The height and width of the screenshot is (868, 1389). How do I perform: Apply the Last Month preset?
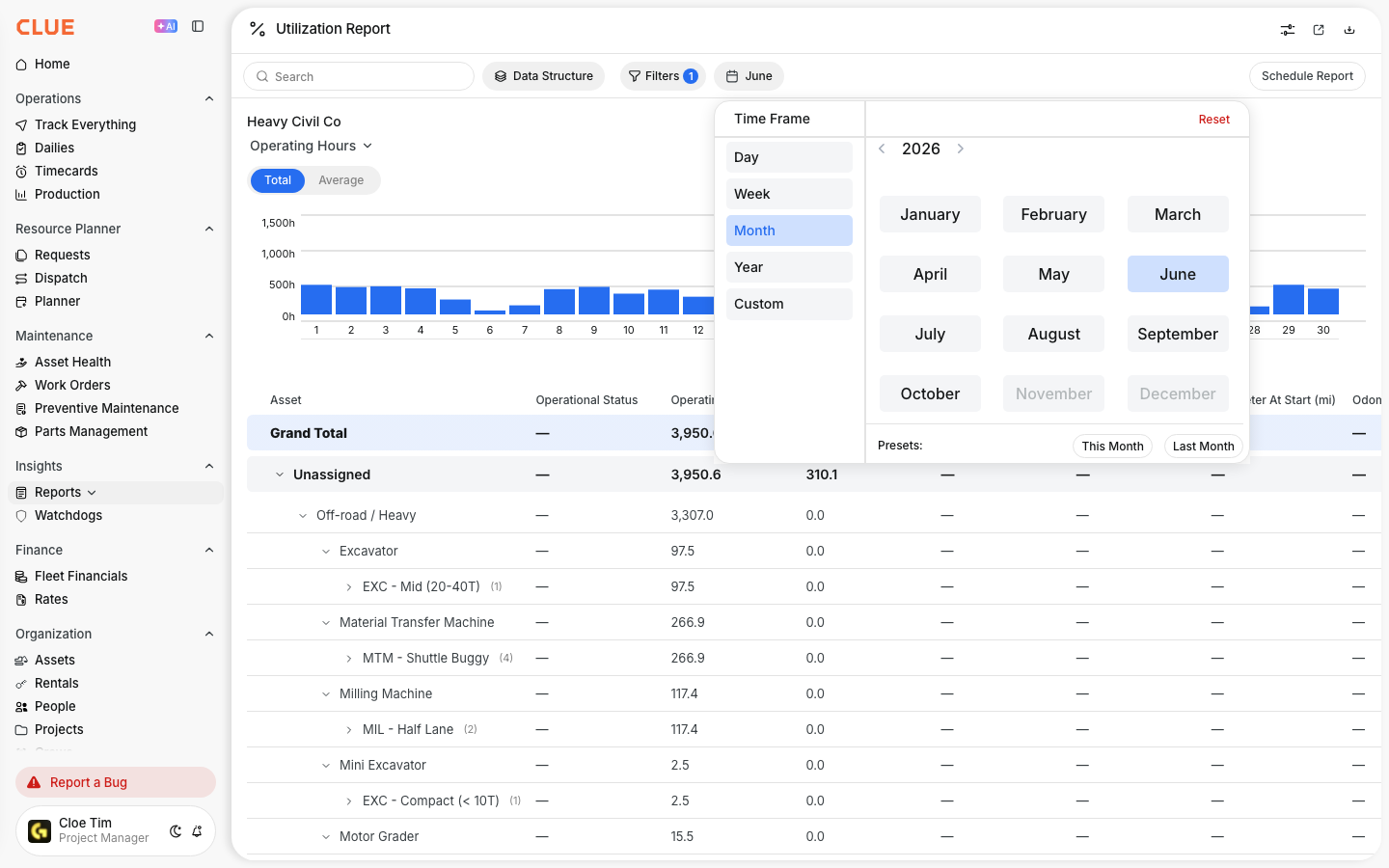1203,446
